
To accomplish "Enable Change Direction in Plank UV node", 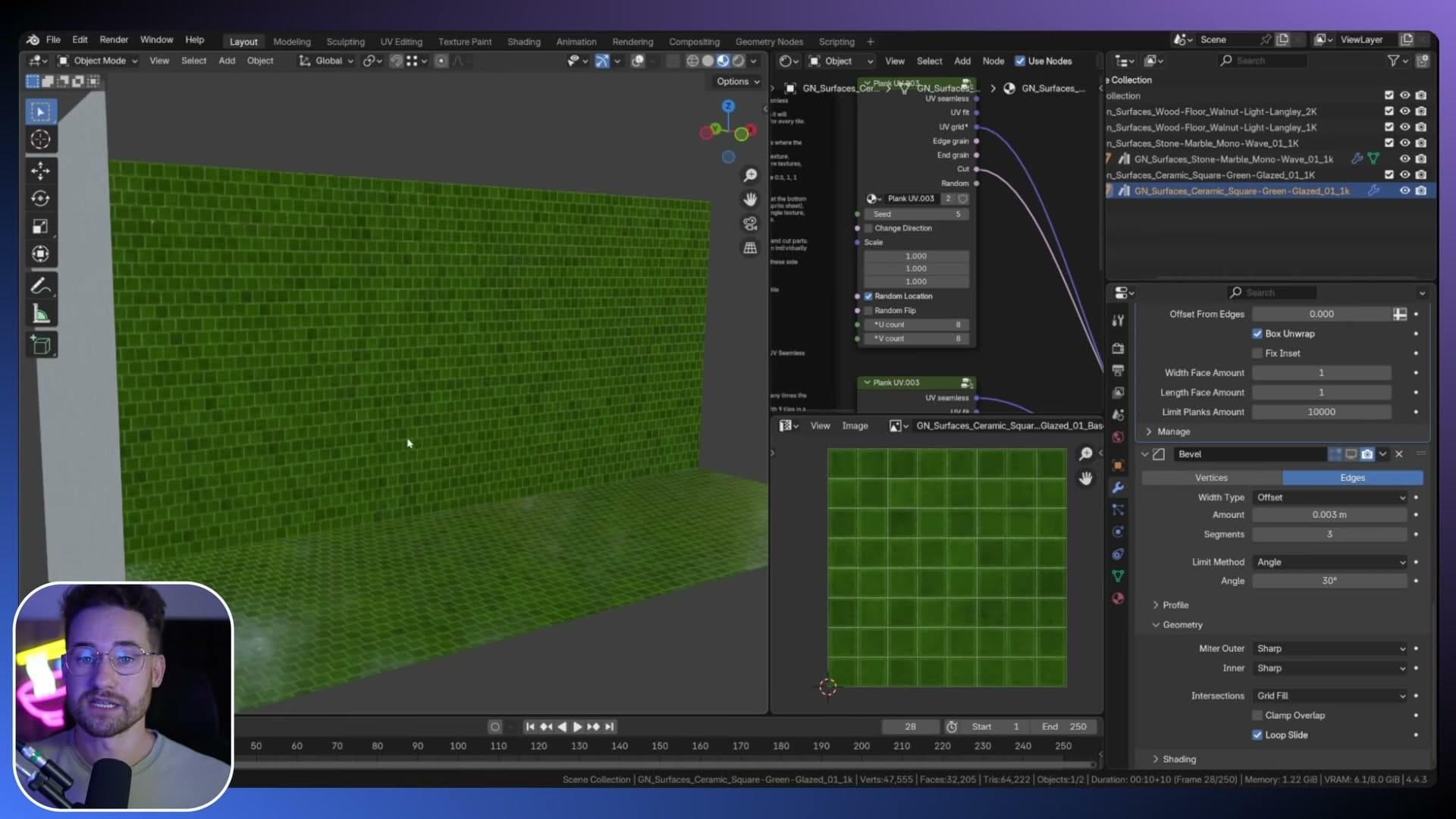I will pos(868,228).
